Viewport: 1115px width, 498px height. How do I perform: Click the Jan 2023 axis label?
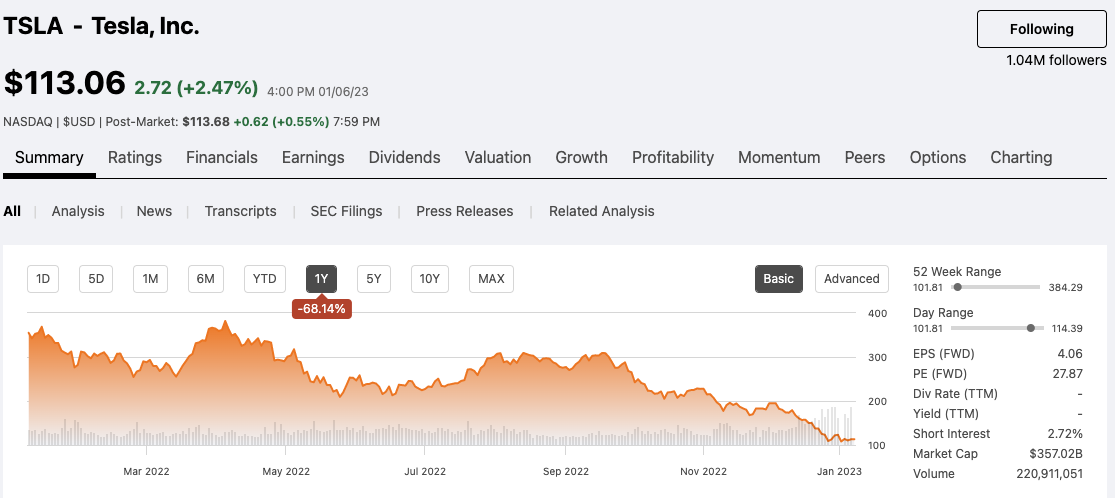[x=839, y=471]
